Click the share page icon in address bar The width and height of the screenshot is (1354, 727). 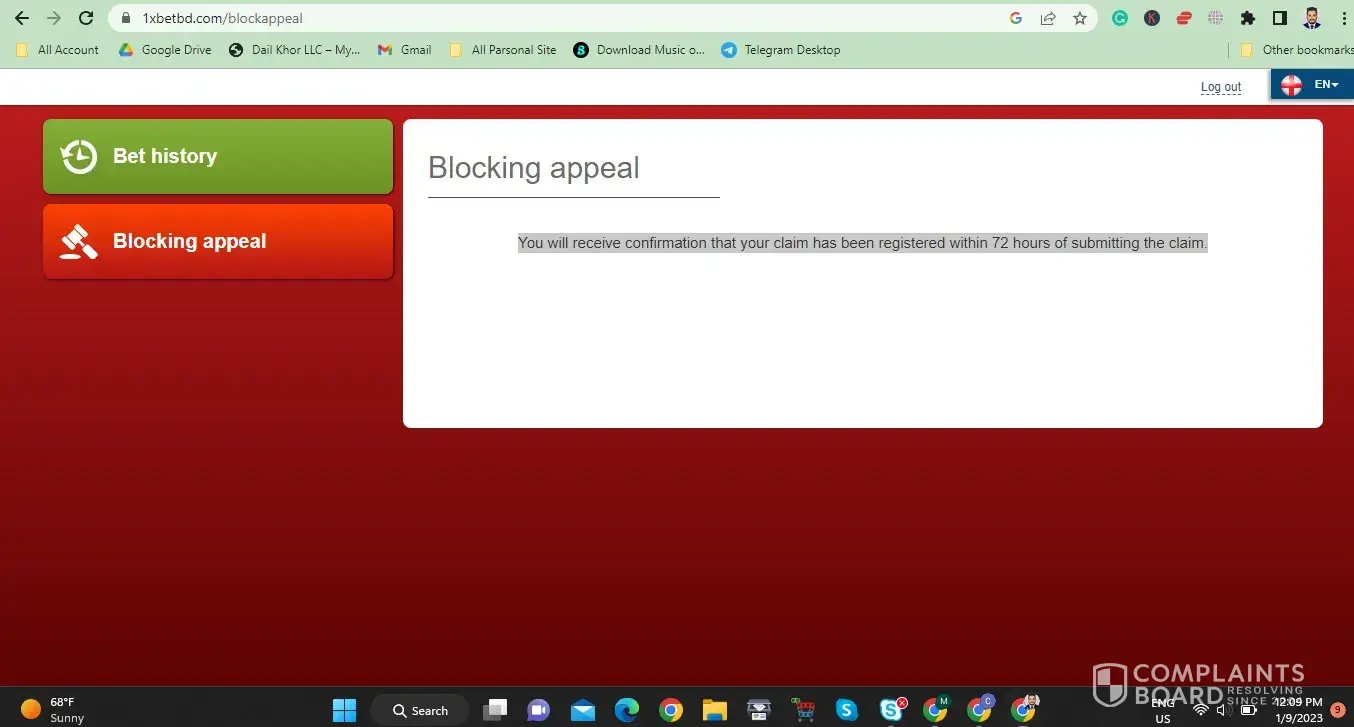point(1048,18)
